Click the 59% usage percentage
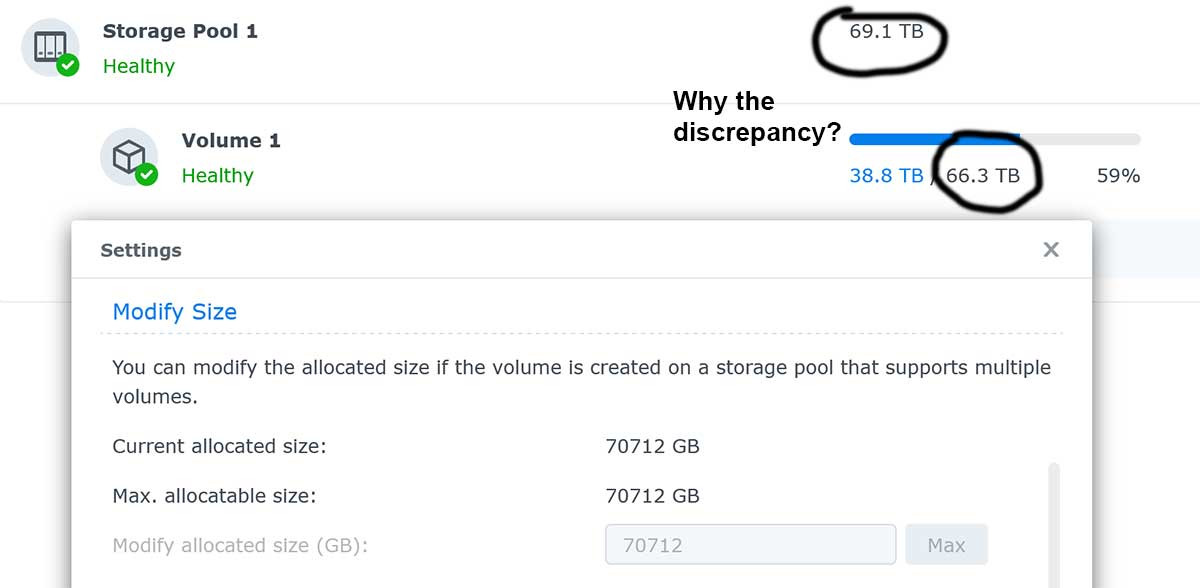The image size is (1200, 588). (x=1118, y=176)
